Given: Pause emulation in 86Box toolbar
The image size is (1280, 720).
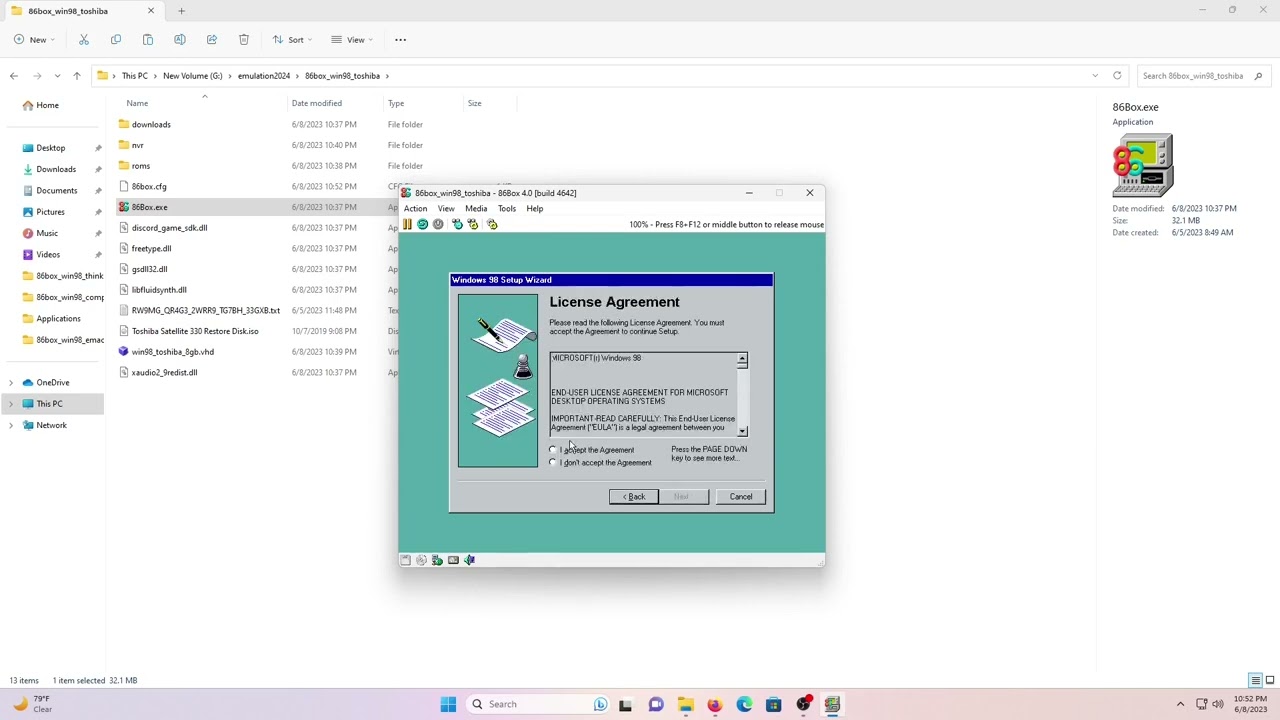Looking at the screenshot, I should 407,224.
